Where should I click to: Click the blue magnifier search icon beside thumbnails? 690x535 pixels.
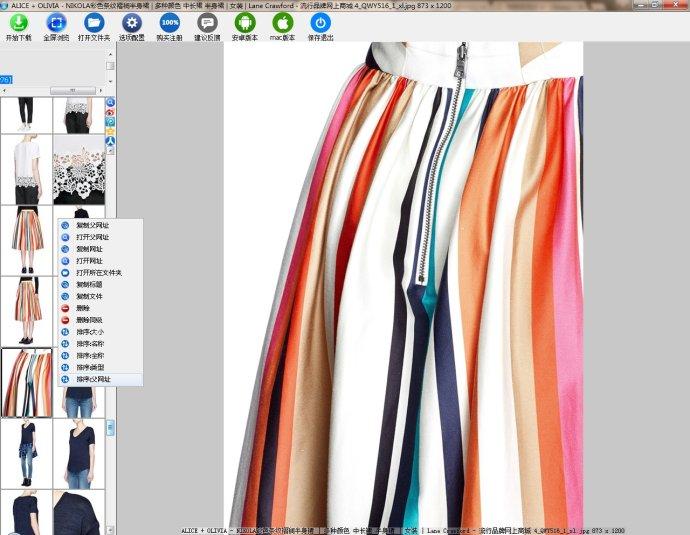pyautogui.click(x=110, y=102)
